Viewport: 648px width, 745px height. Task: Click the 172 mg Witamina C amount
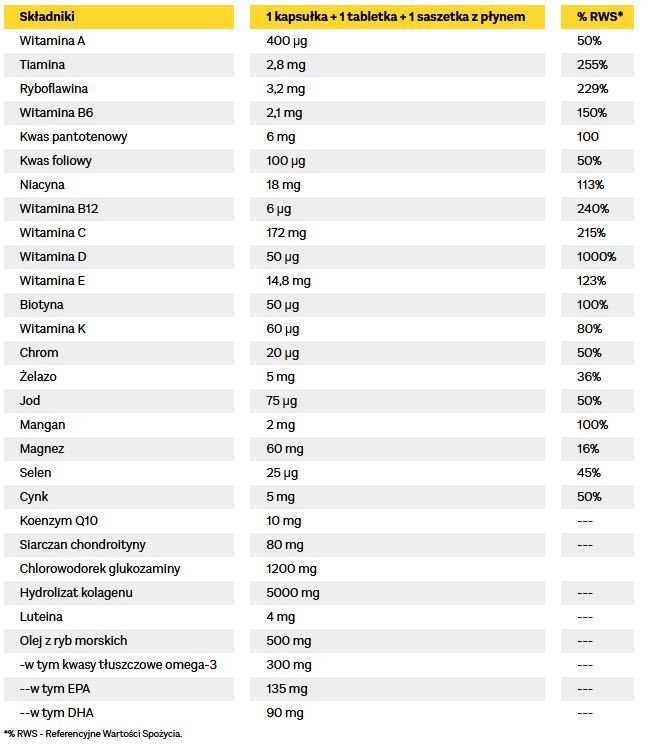tap(286, 233)
